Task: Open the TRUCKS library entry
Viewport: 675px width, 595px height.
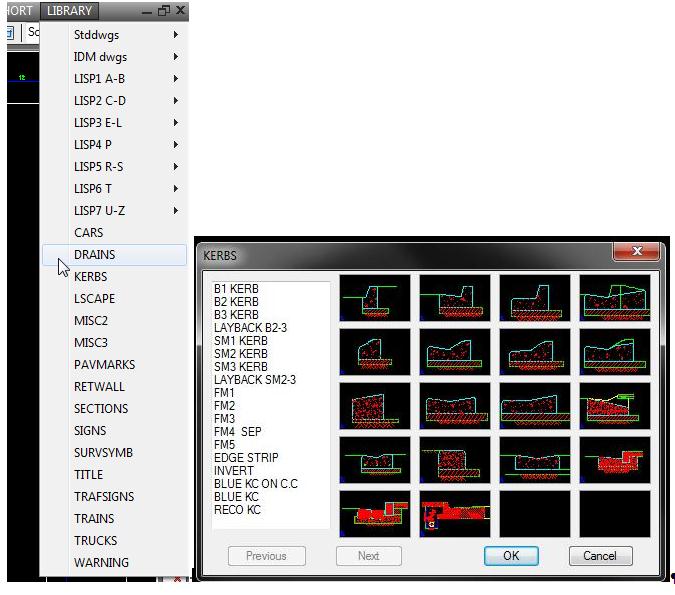Action: tap(115, 540)
